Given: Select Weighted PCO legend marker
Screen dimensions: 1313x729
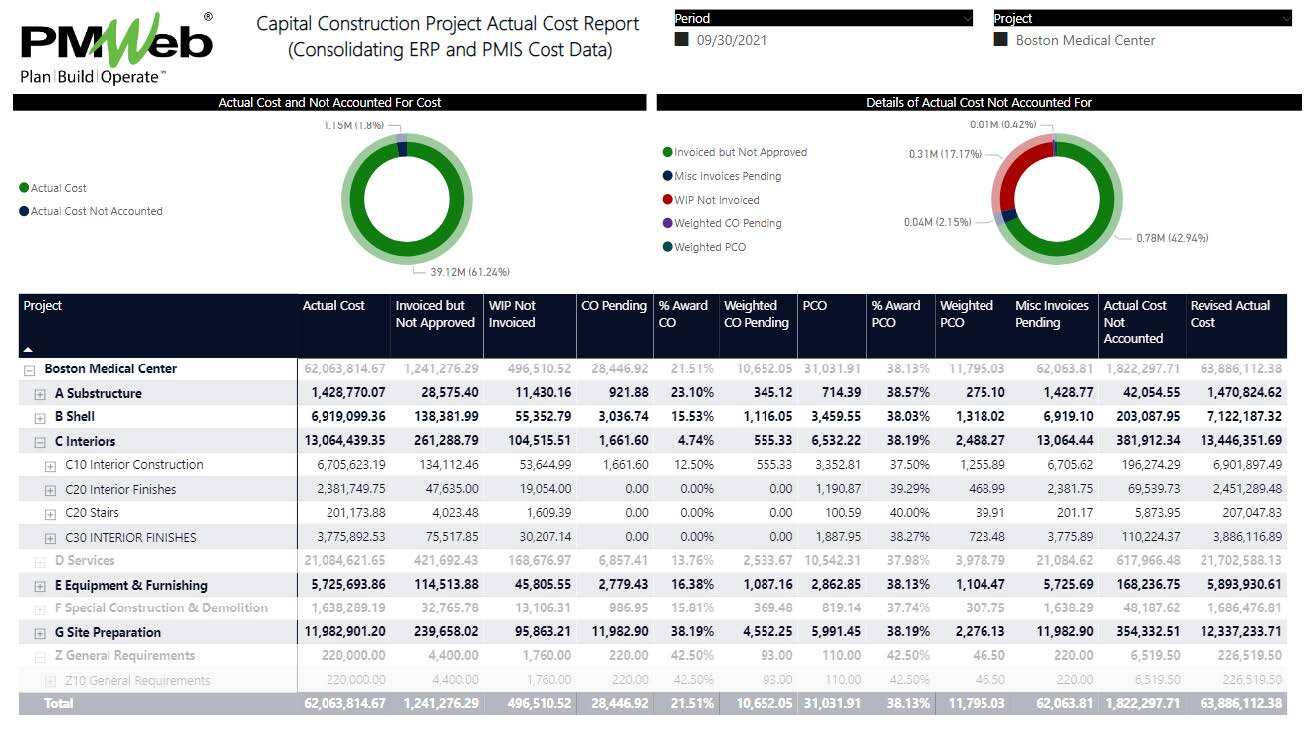Looking at the screenshot, I should coord(667,247).
